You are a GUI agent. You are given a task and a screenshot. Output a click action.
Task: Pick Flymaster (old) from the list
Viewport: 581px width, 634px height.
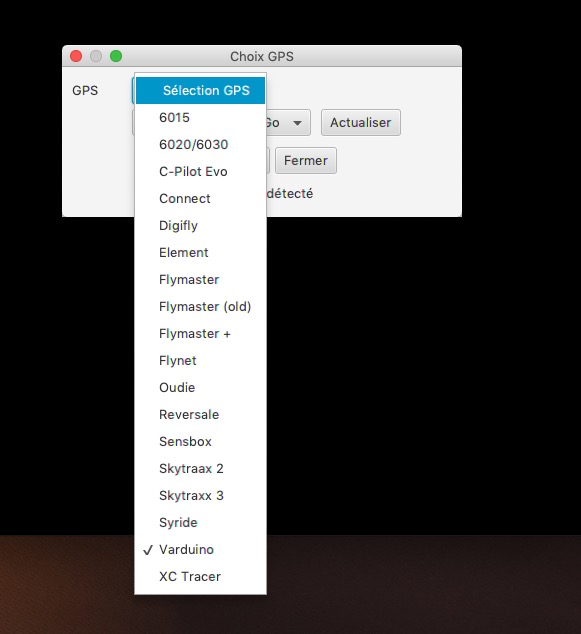(x=200, y=306)
